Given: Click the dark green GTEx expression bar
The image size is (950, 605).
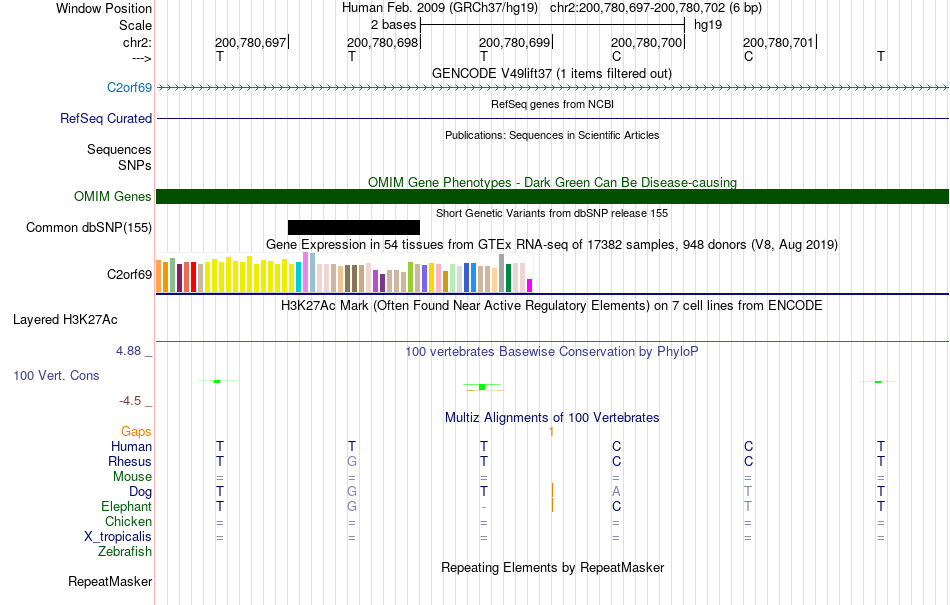Looking at the screenshot, I should click(x=508, y=278).
